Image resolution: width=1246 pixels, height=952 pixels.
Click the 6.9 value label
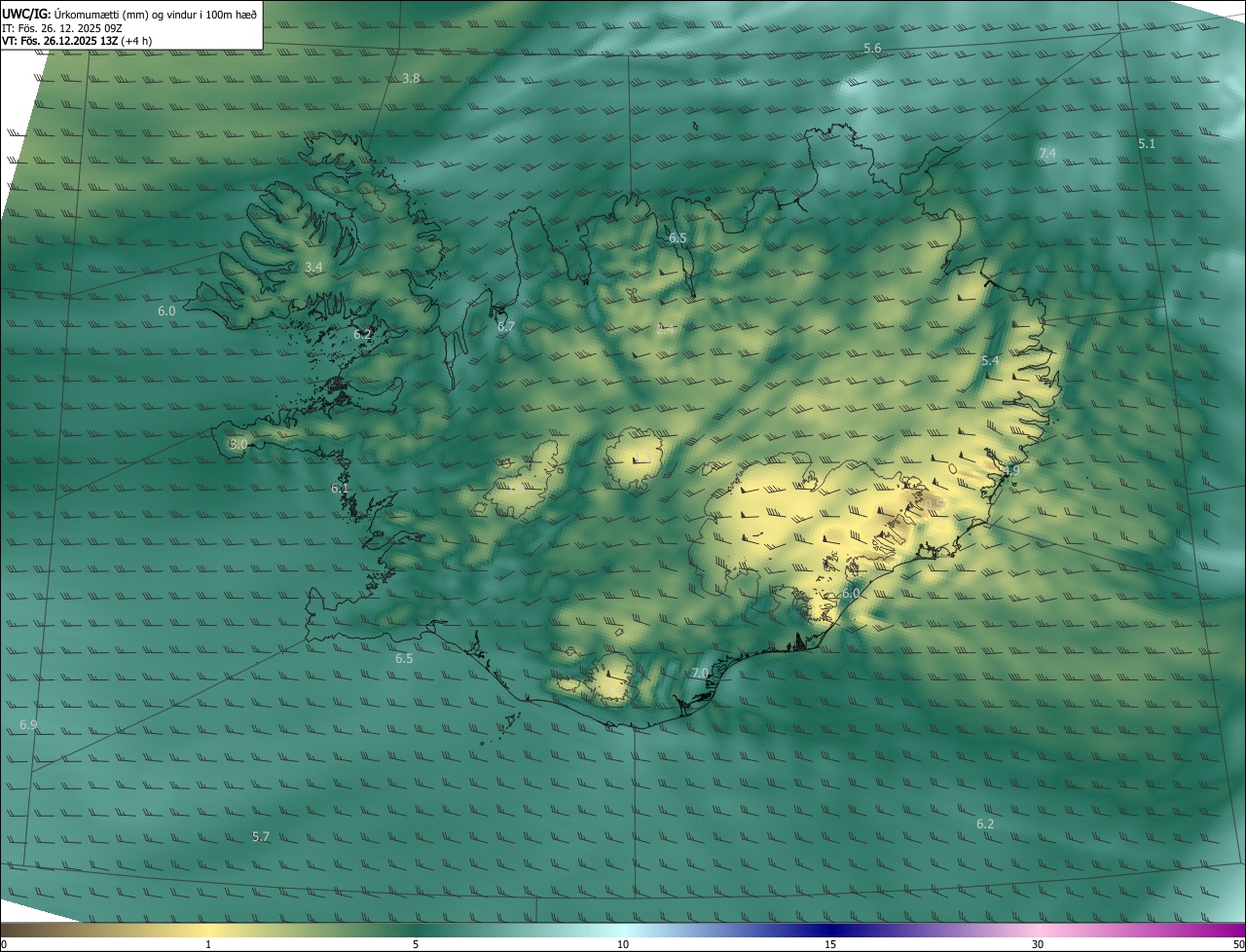[x=28, y=725]
